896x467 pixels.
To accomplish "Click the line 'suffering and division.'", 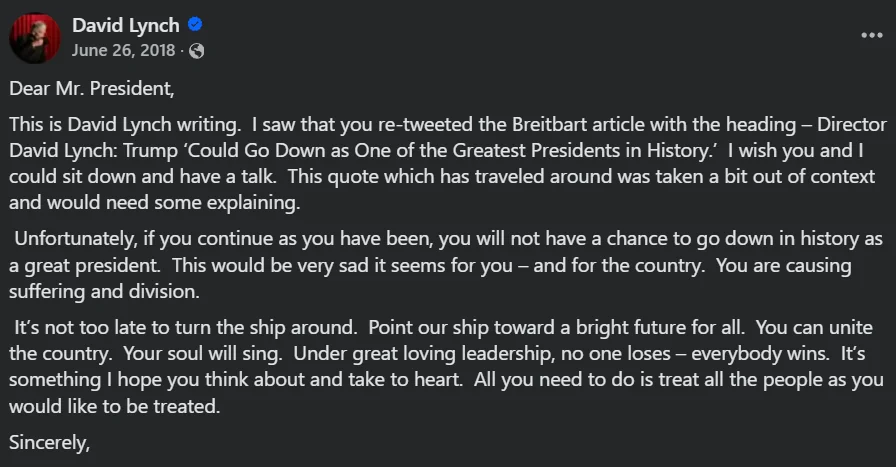I will point(104,292).
